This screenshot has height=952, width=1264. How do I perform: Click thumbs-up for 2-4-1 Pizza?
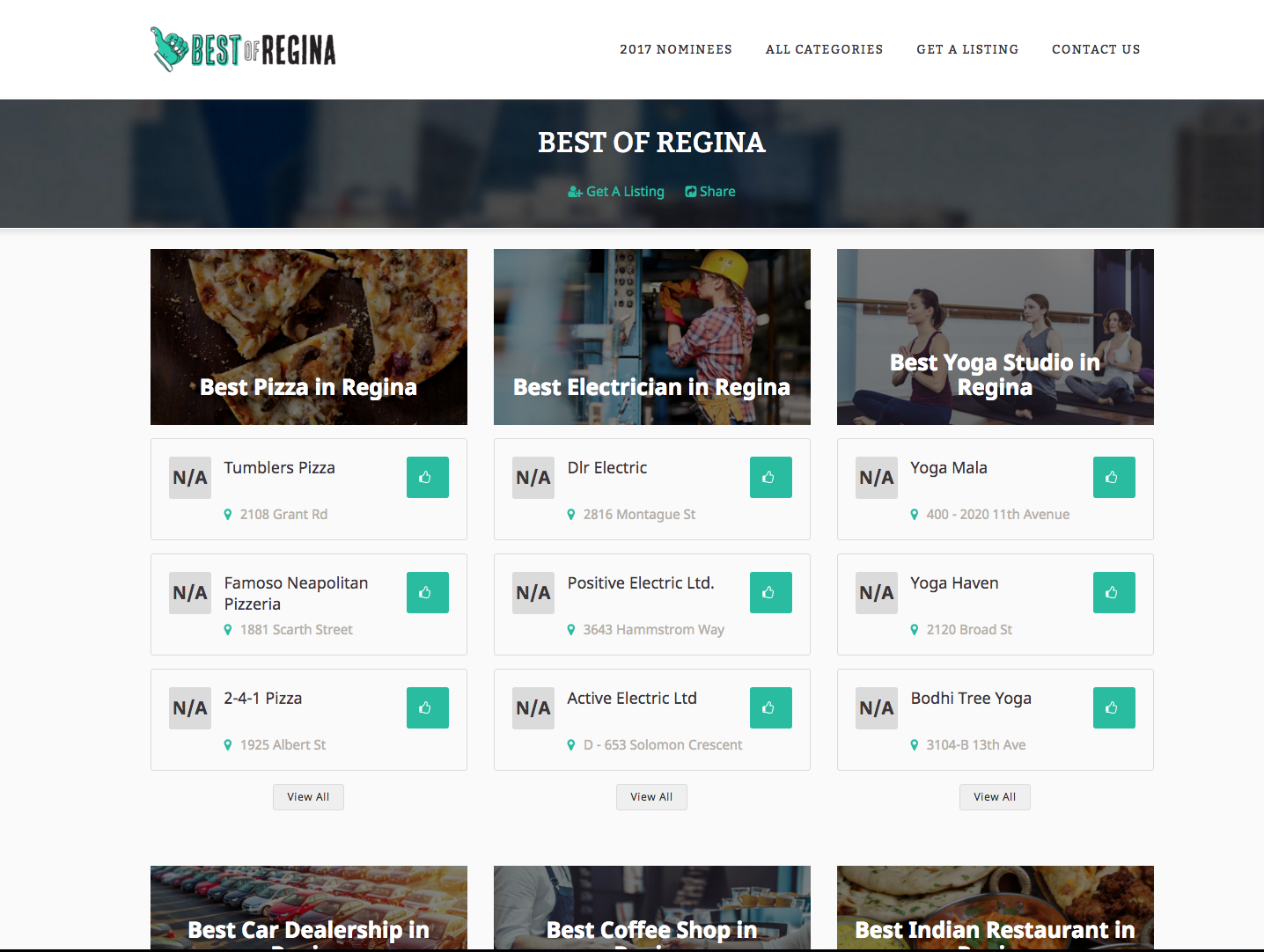click(427, 707)
